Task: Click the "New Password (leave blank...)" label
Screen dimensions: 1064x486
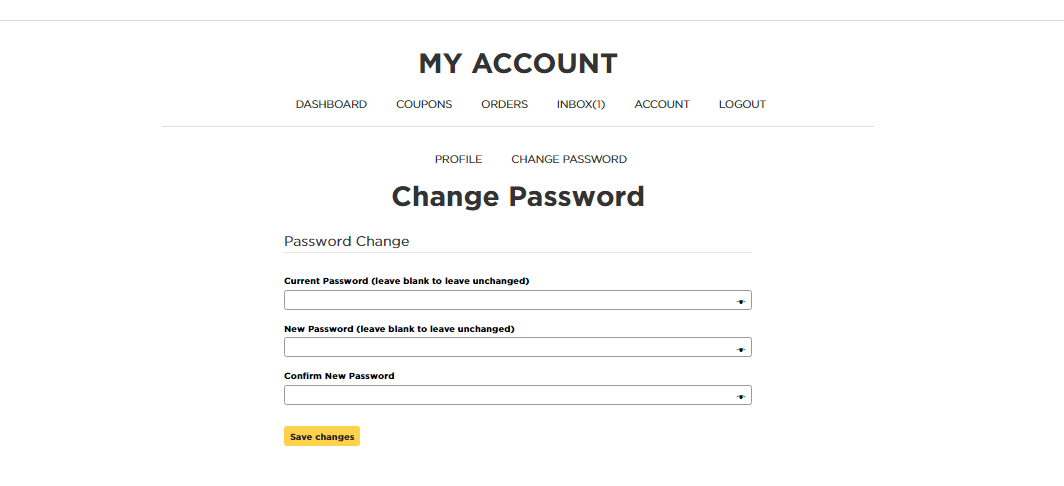Action: click(399, 328)
